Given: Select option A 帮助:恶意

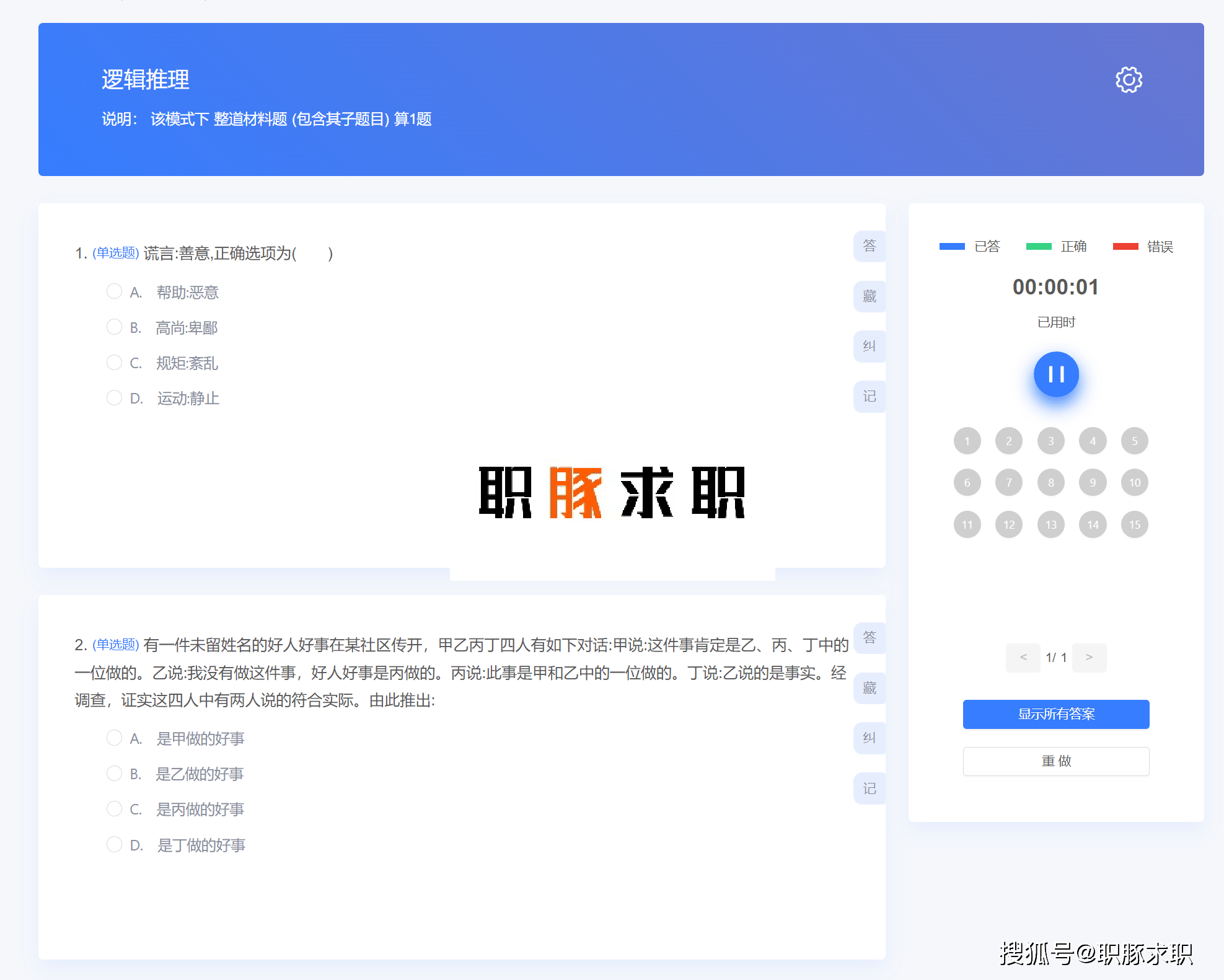Looking at the screenshot, I should 114,291.
